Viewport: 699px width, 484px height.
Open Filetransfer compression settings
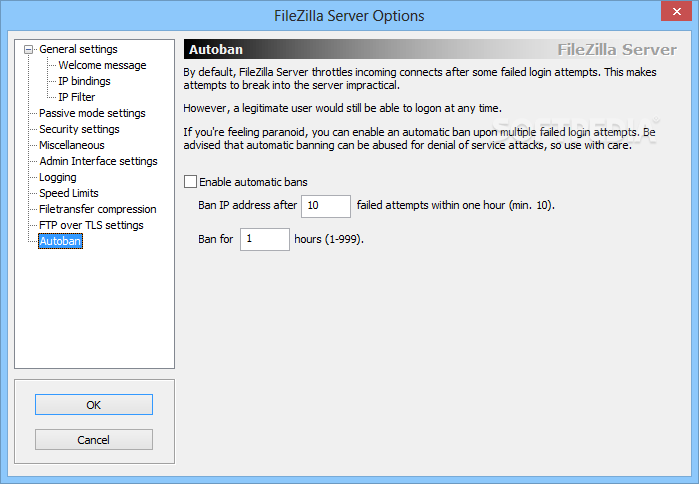(x=98, y=209)
